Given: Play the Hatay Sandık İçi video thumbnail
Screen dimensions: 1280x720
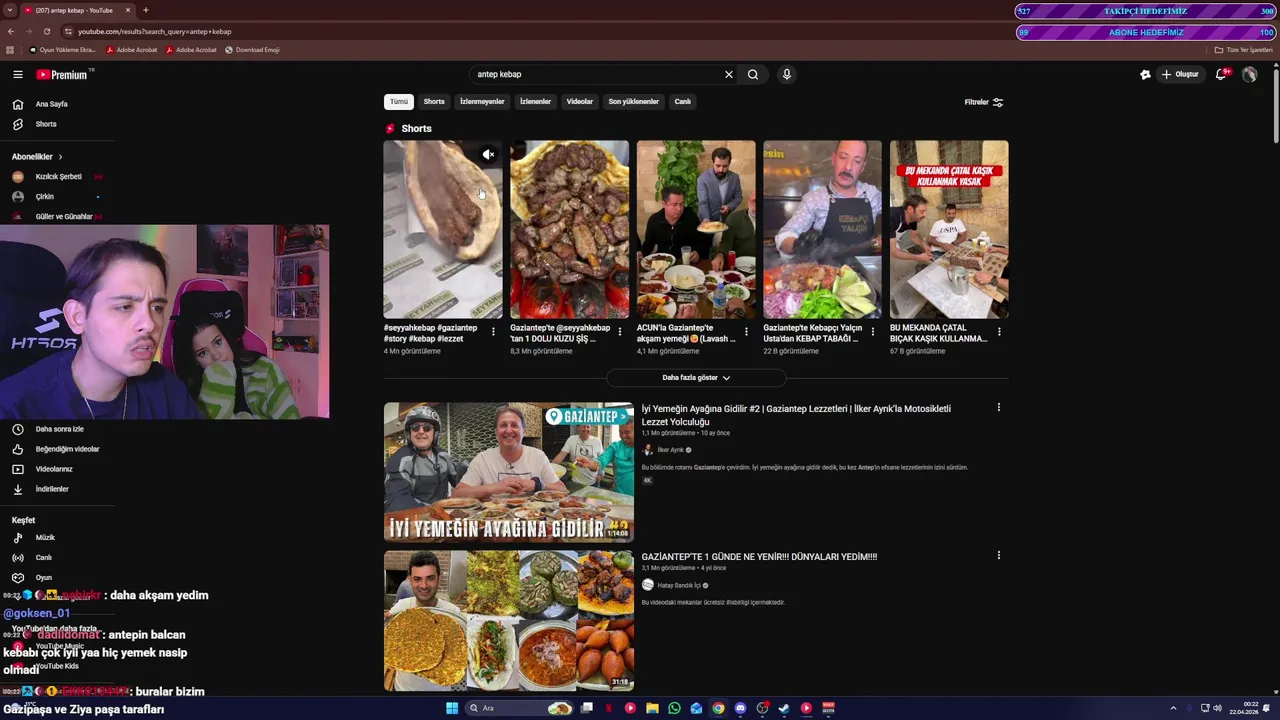Looking at the screenshot, I should coord(509,621).
